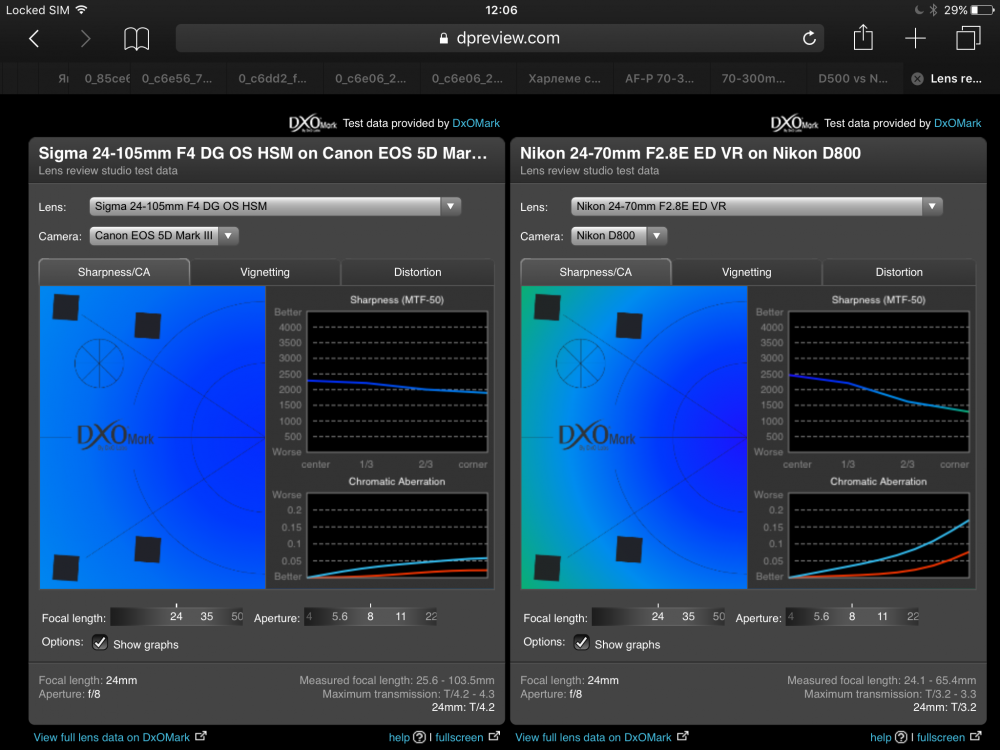Image resolution: width=1000 pixels, height=750 pixels.
Task: Open Canon EOS 5D Mark III camera dropdown
Action: pyautogui.click(x=164, y=235)
